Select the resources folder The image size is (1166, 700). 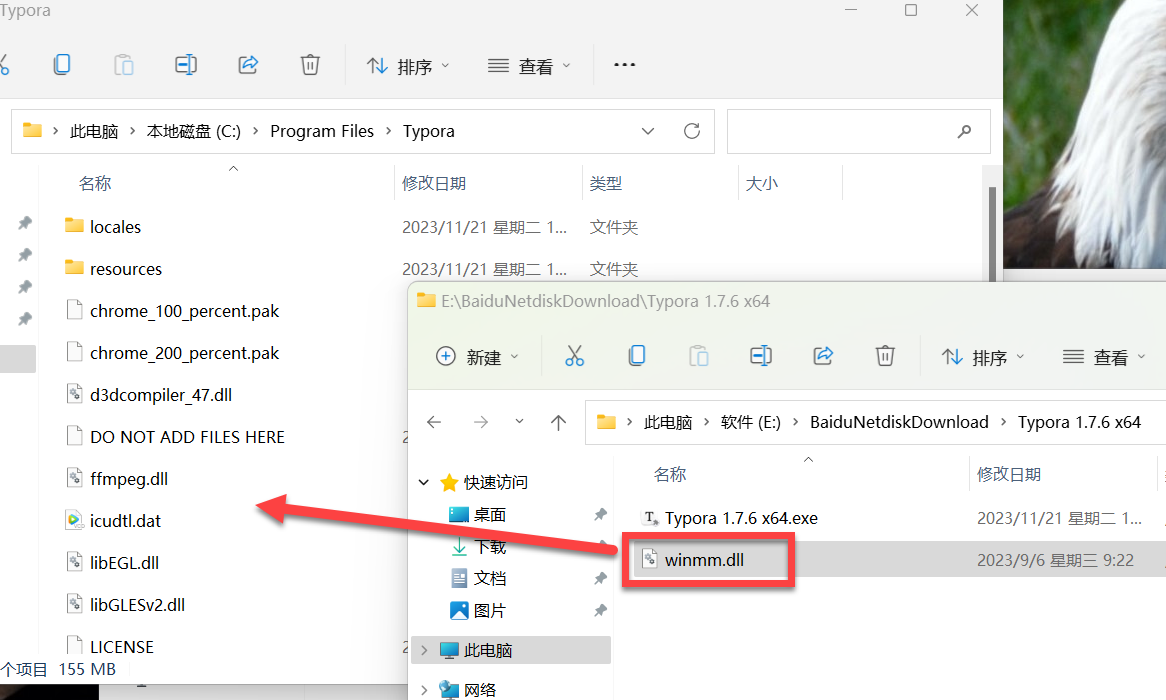point(126,269)
